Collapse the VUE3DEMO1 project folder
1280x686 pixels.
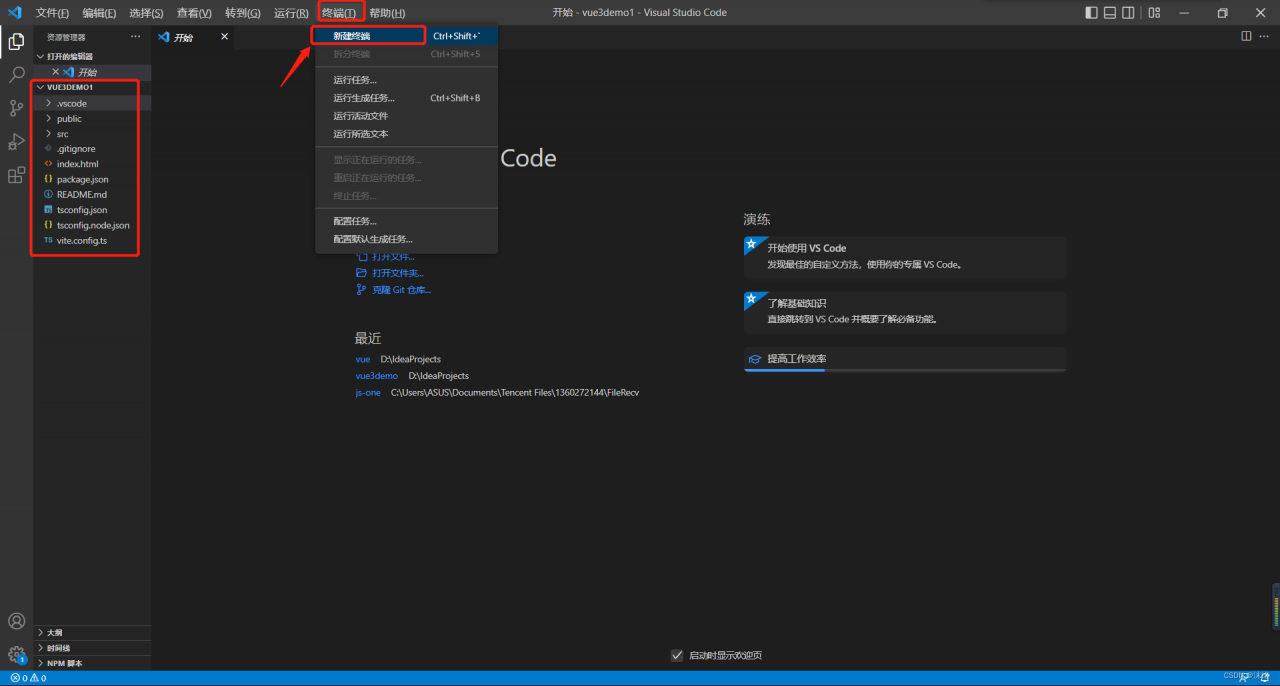(x=92, y=87)
